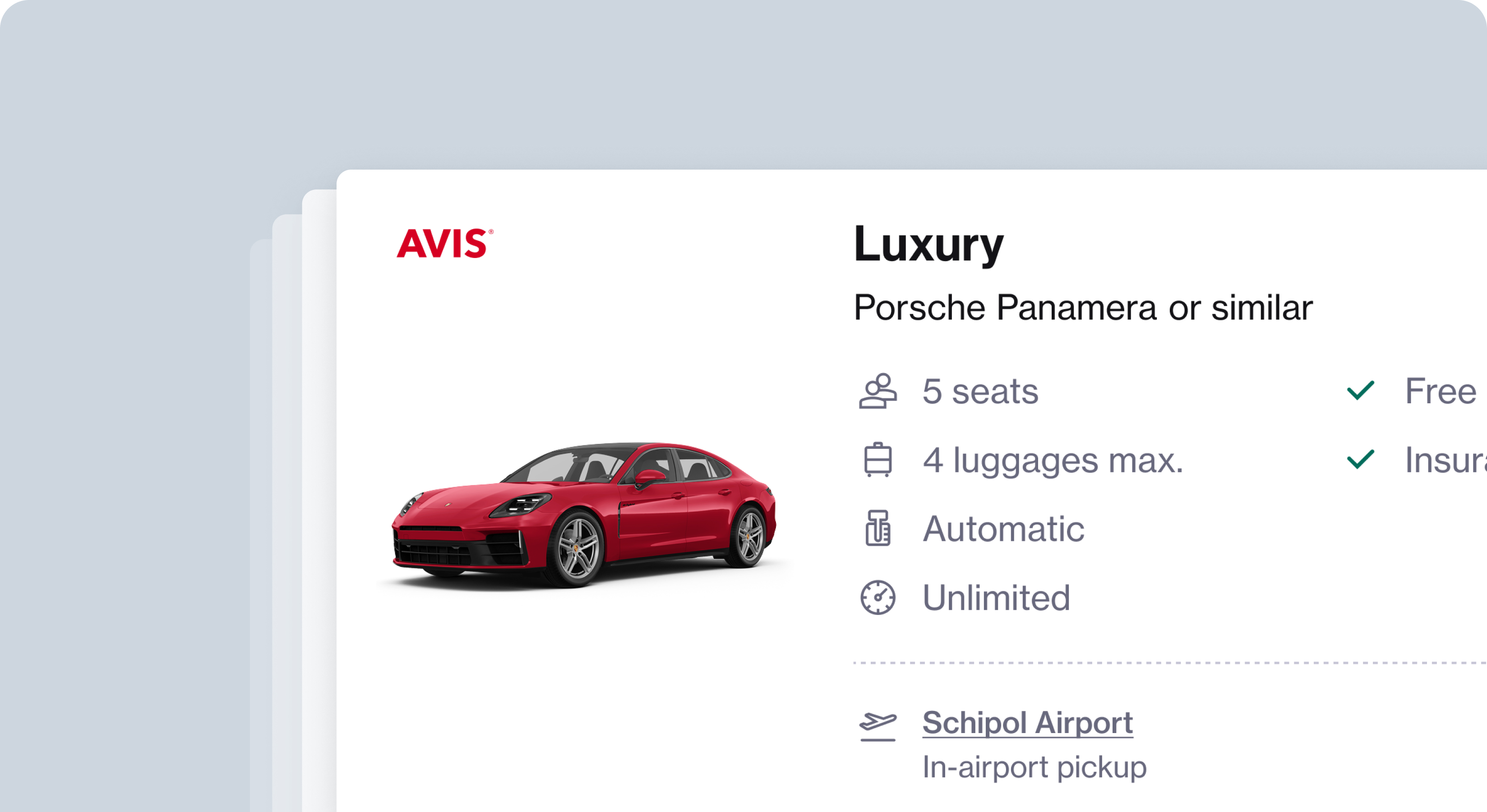Click the AVIS logo
This screenshot has width=1487, height=812.
(x=444, y=244)
